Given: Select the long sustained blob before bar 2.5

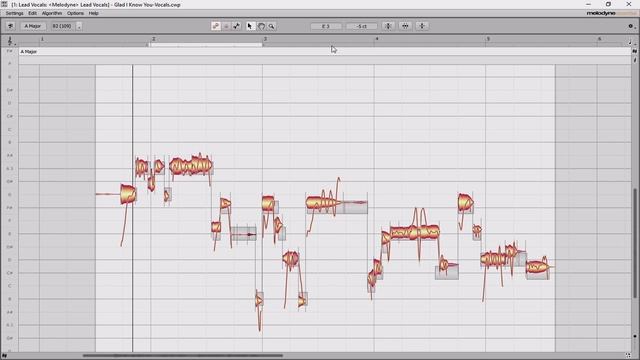Looking at the screenshot, I should (191, 166).
